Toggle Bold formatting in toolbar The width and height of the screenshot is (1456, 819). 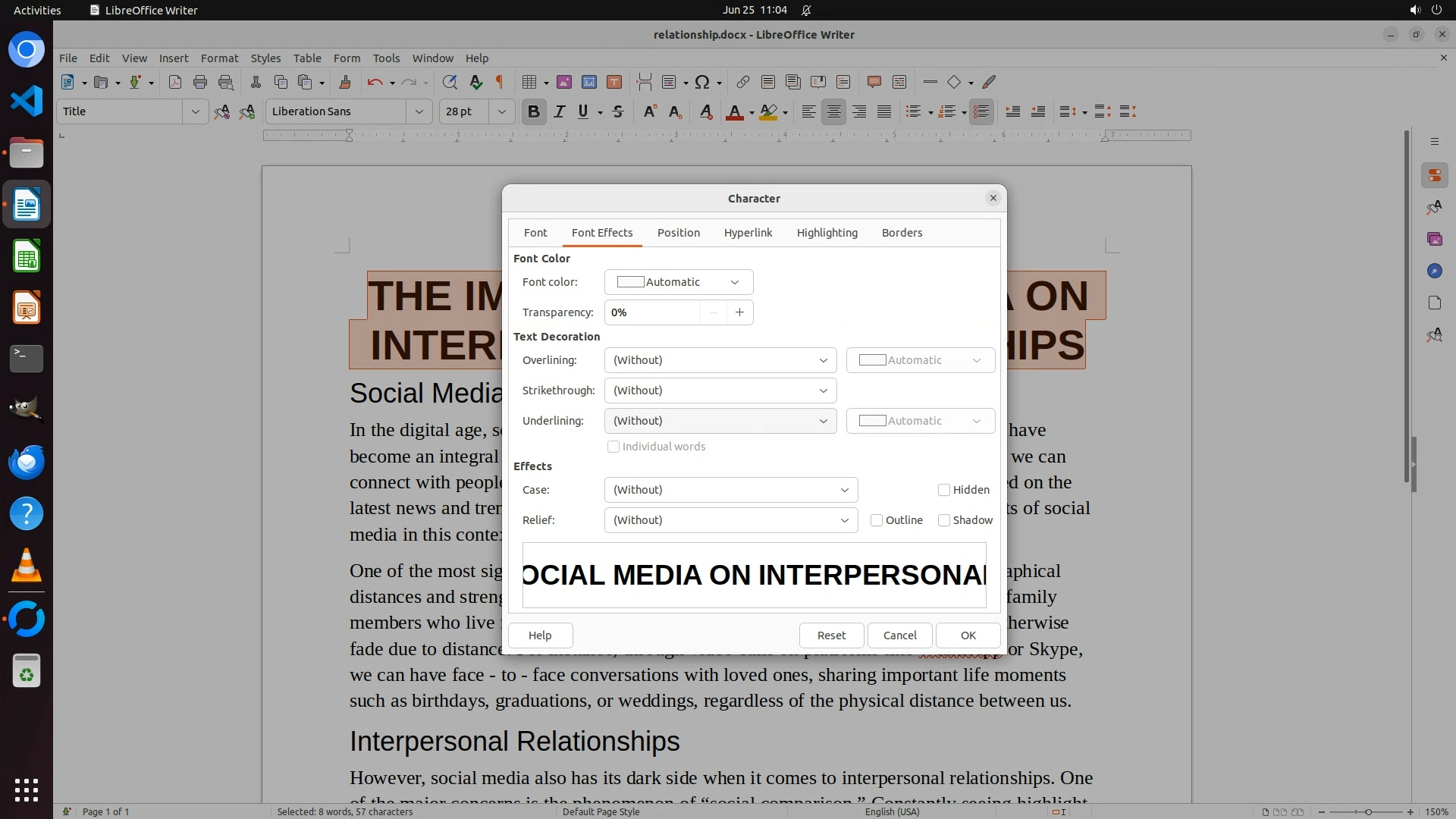(533, 111)
